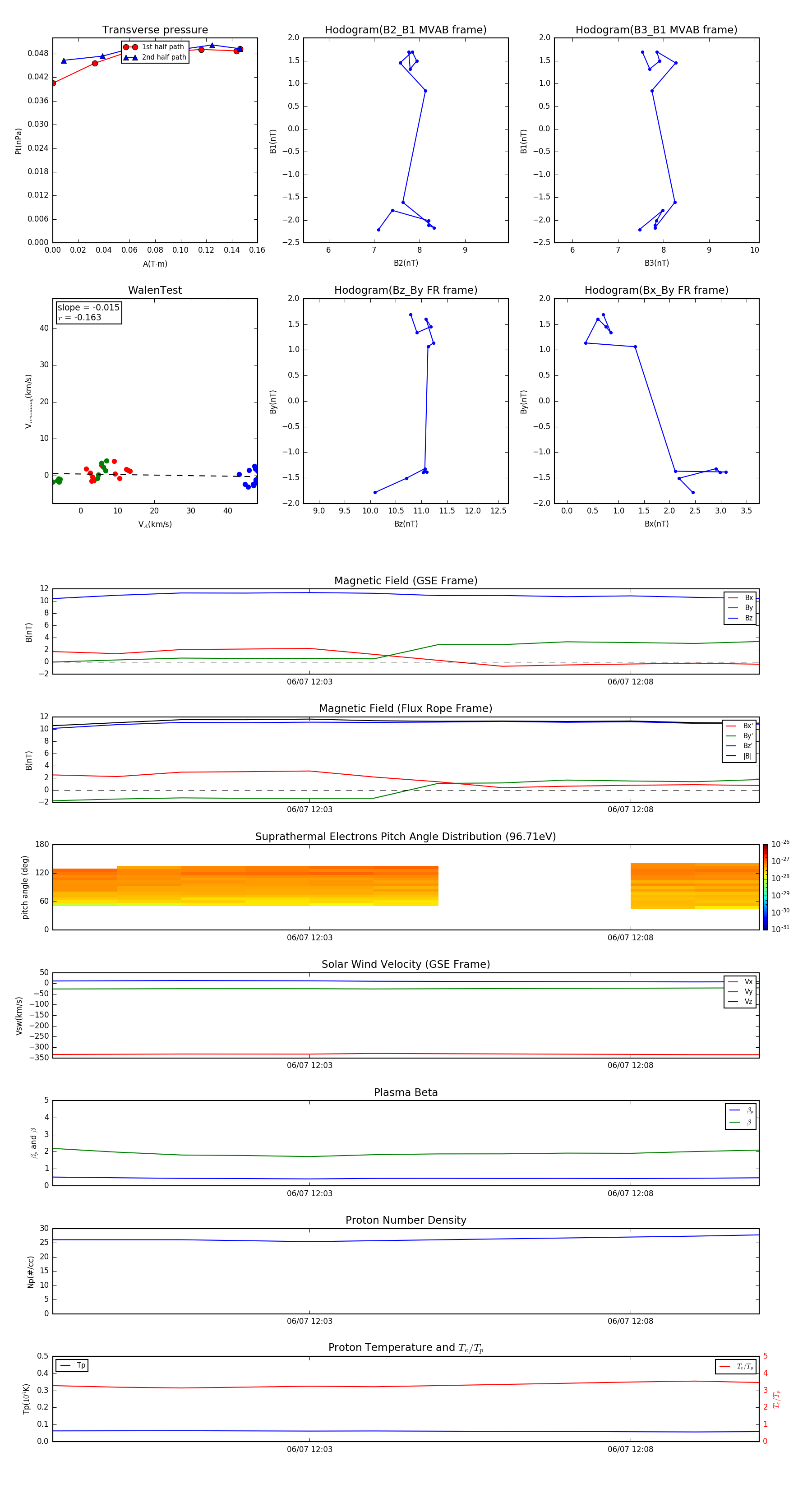Click the 'Np(#/cc)' axis label
Screen dimensions: 812x1489
[31, 1272]
